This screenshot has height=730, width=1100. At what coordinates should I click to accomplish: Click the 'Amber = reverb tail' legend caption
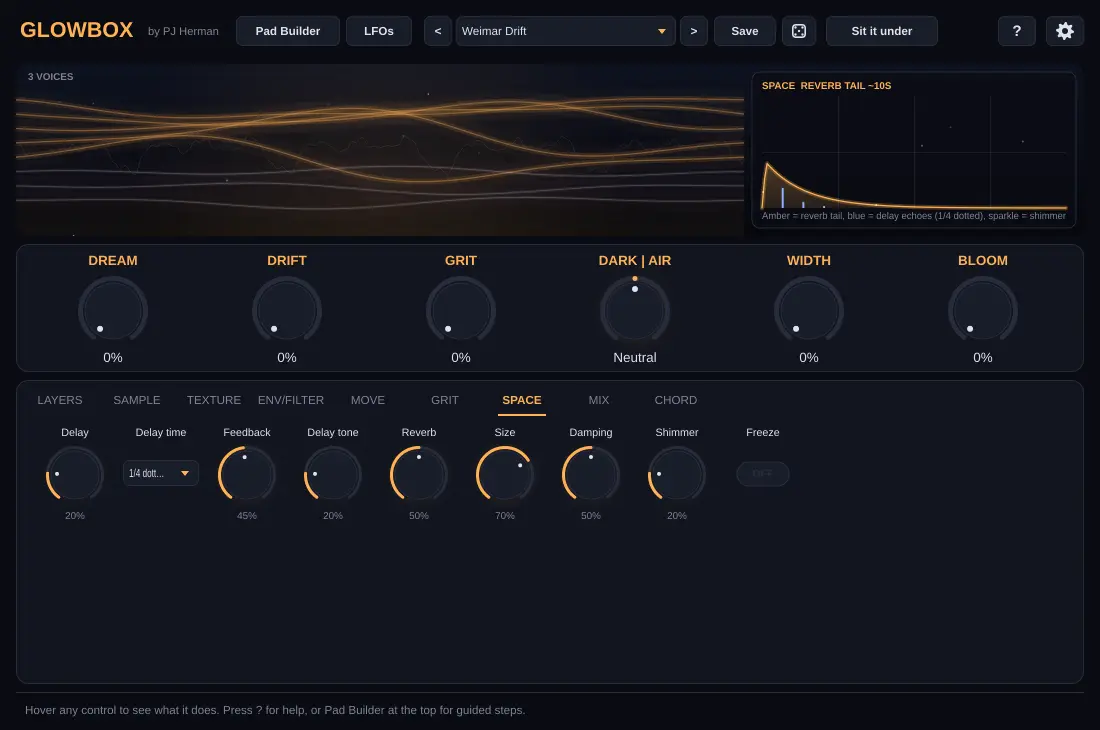[x=913, y=216]
